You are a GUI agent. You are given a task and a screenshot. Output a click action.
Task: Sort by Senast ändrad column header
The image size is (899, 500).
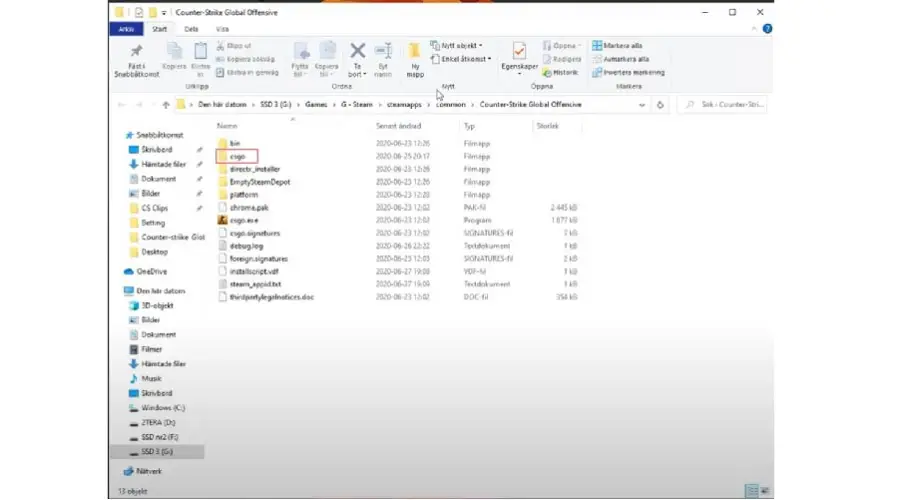[x=398, y=126]
